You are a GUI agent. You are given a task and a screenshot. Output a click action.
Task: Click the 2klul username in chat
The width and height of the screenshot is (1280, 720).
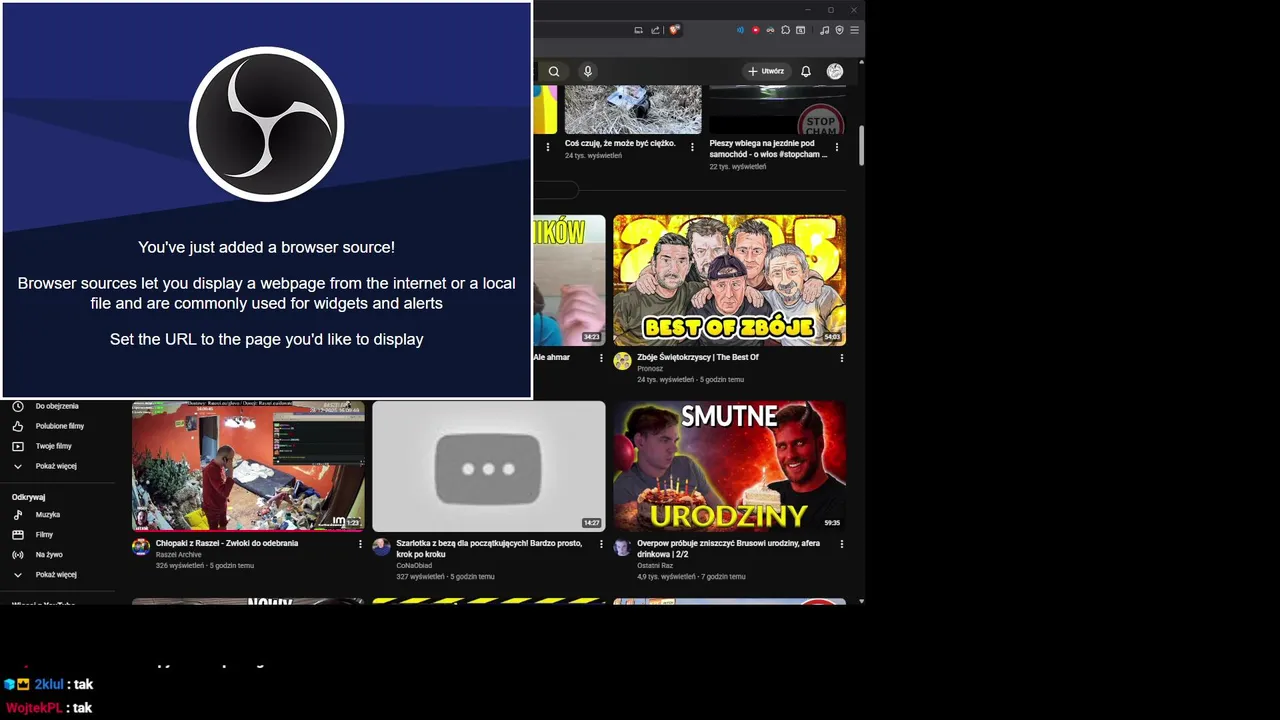click(49, 685)
